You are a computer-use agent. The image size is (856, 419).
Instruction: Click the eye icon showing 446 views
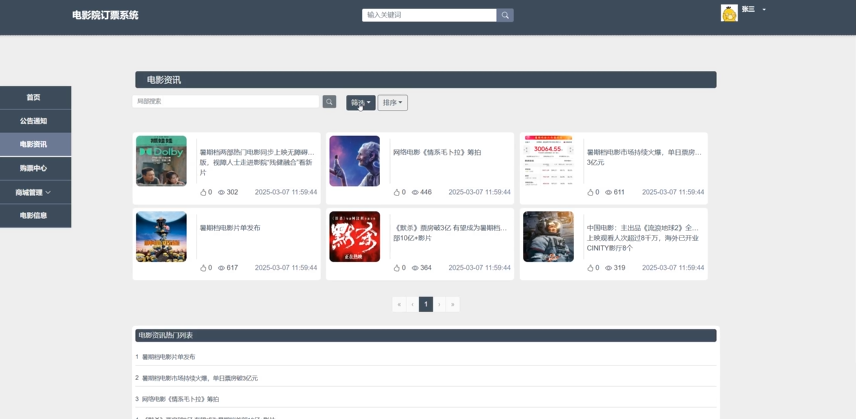[415, 193]
